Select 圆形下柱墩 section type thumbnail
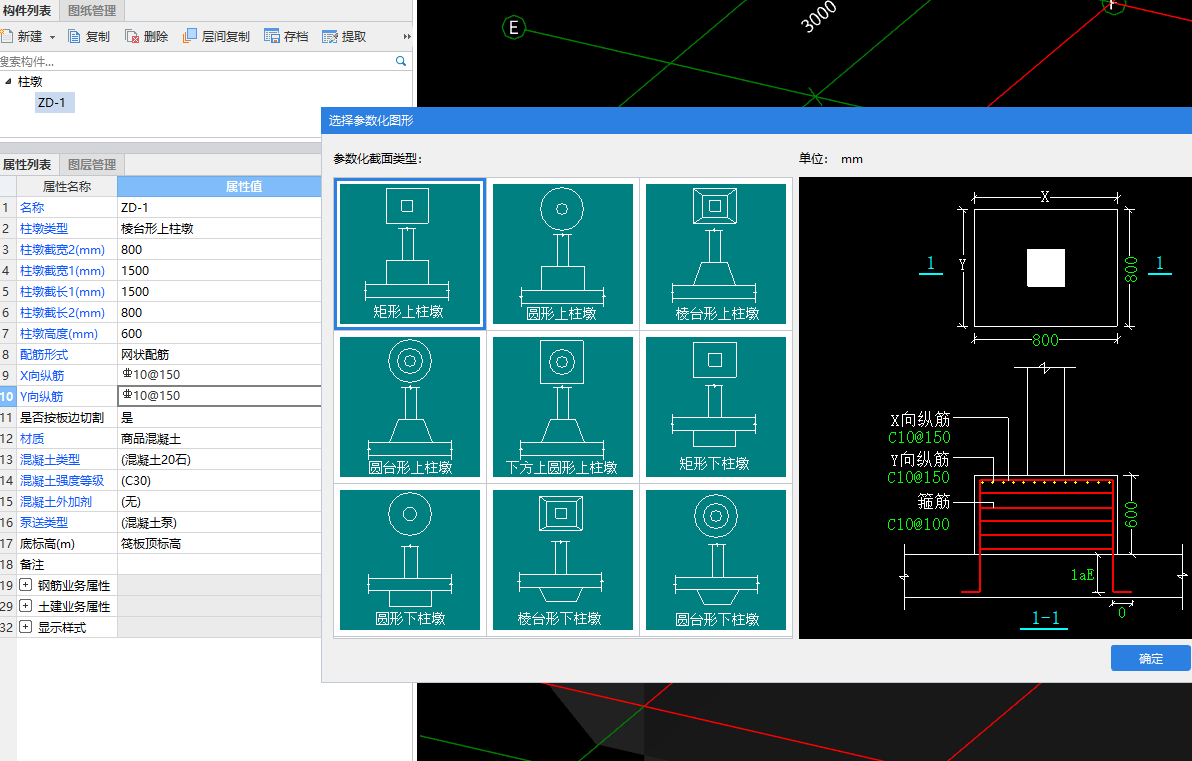The width and height of the screenshot is (1192, 761). tap(410, 560)
